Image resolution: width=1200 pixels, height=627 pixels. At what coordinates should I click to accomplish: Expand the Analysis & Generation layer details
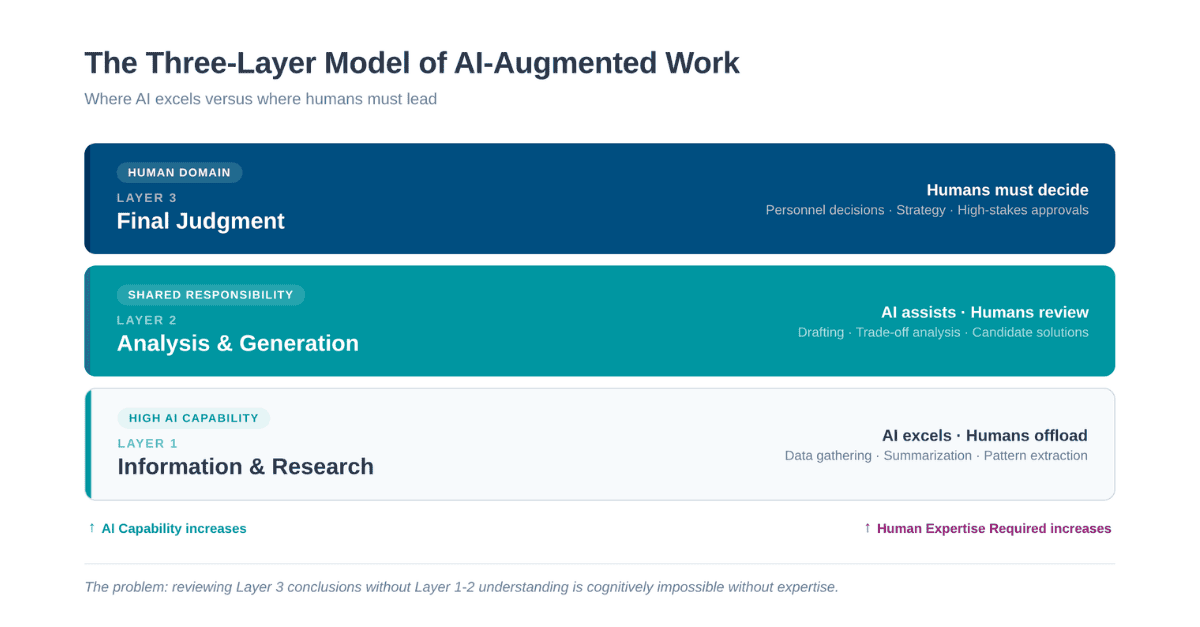[238, 343]
